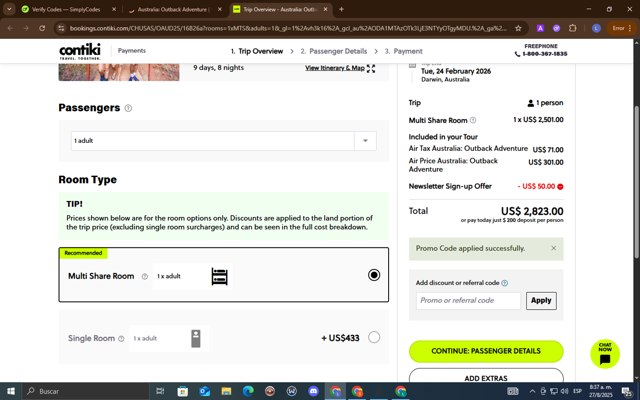This screenshot has height=400, width=640.
Task: Open the notifications icon in the system tray
Action: click(x=627, y=391)
